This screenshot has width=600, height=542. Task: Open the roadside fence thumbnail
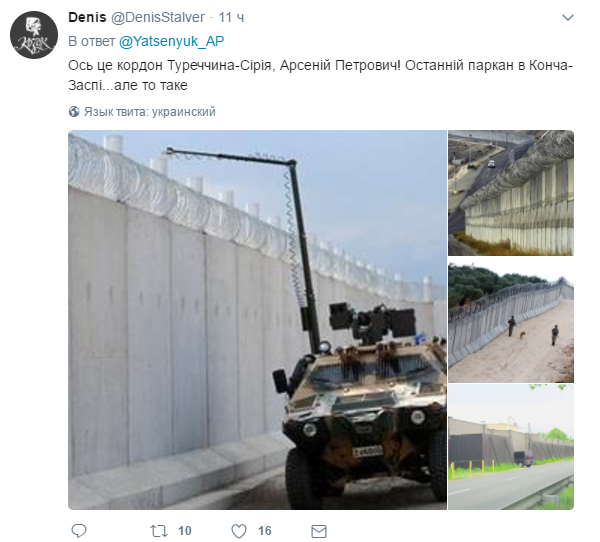tap(511, 447)
